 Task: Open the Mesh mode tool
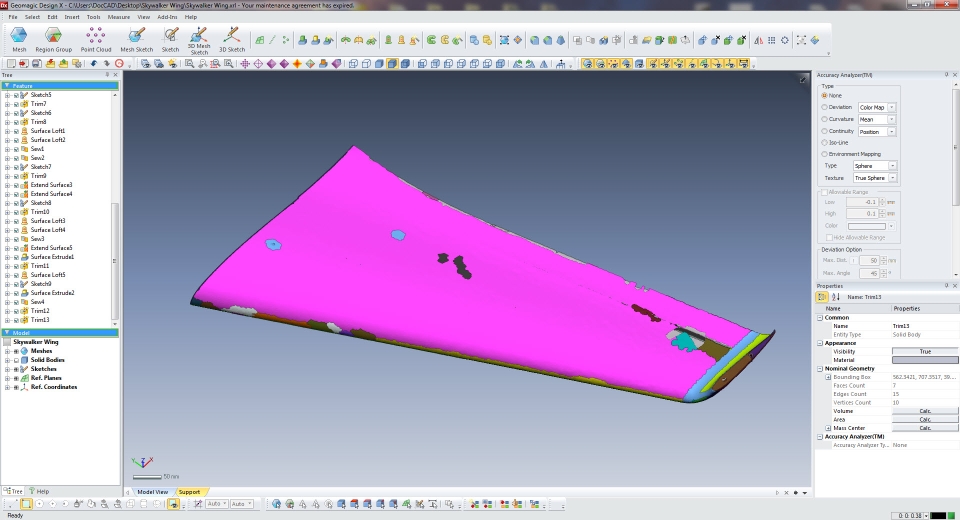pos(19,40)
